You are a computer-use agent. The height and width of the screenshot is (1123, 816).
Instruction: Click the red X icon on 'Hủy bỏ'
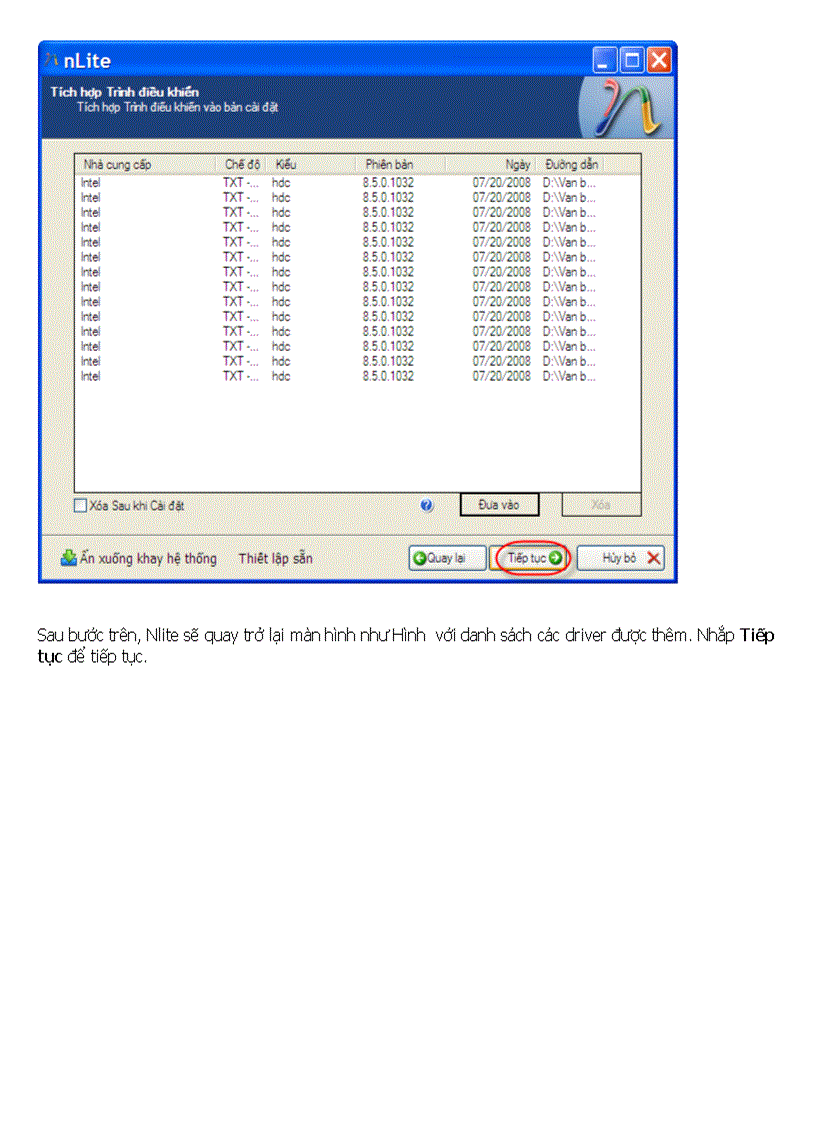654,558
